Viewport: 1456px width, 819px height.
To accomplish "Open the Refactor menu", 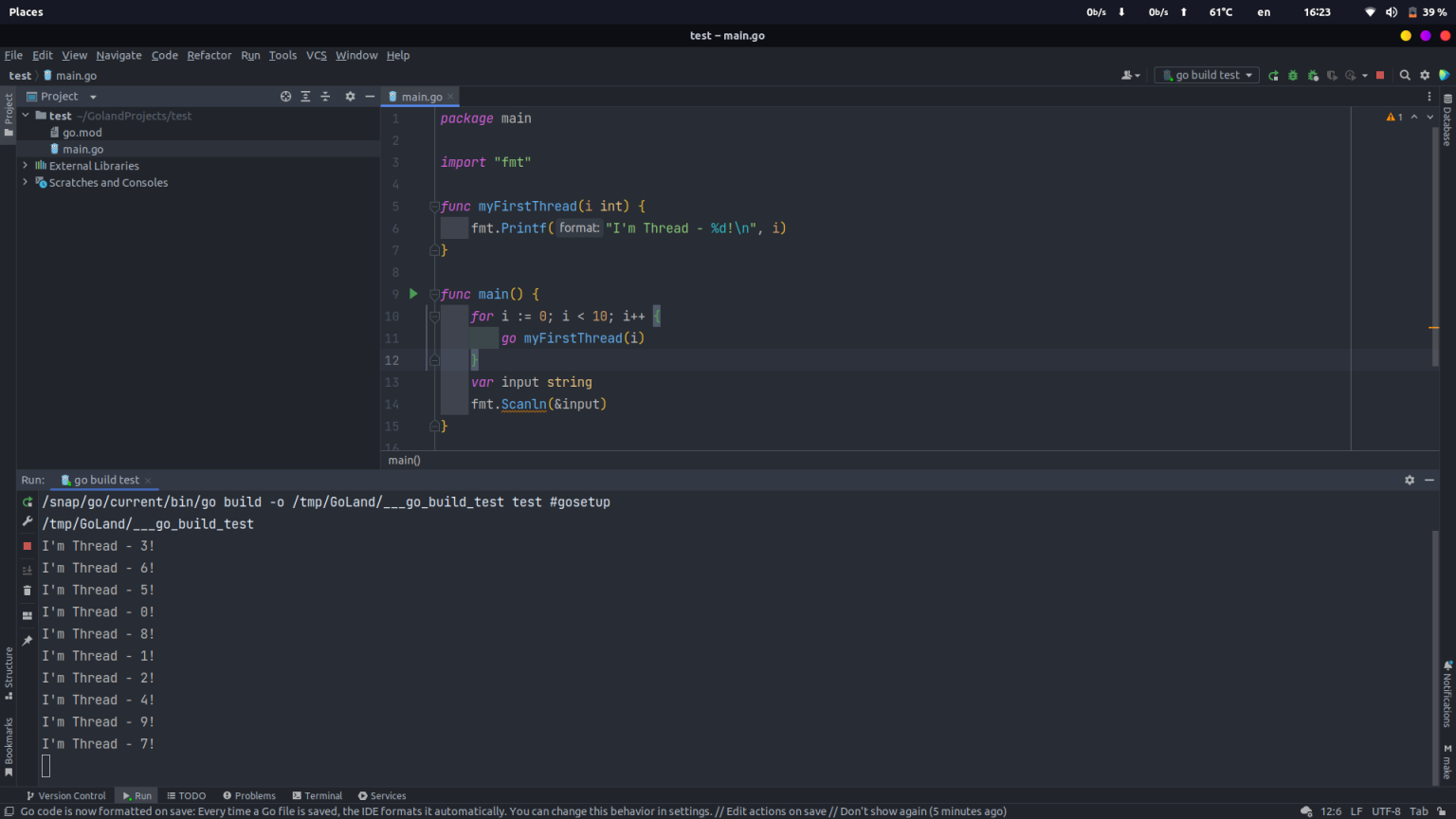I will click(x=209, y=55).
